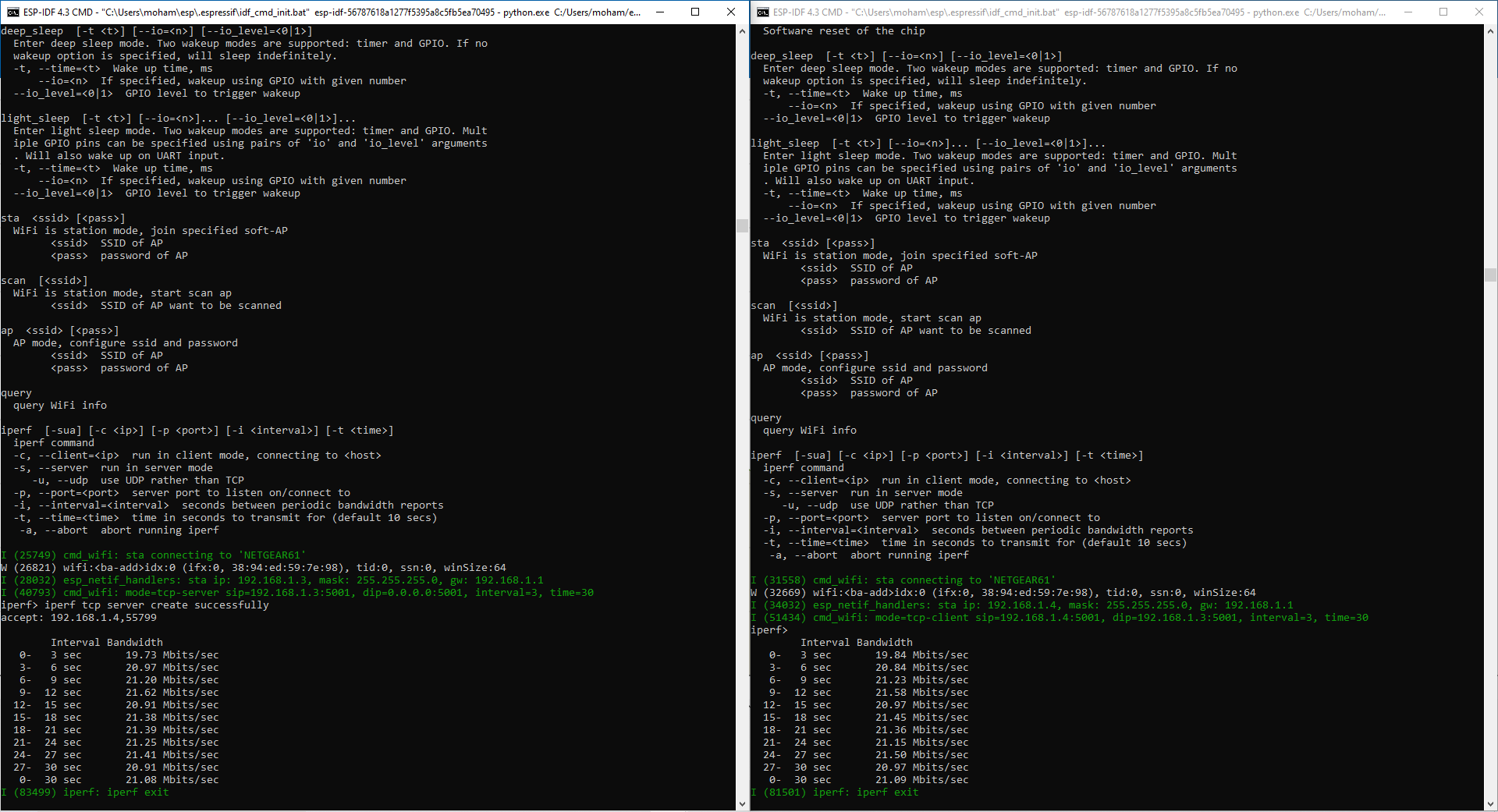Click the 'I (25749) cmd_wifi' log line
The width and height of the screenshot is (1498, 812).
pyautogui.click(x=154, y=555)
